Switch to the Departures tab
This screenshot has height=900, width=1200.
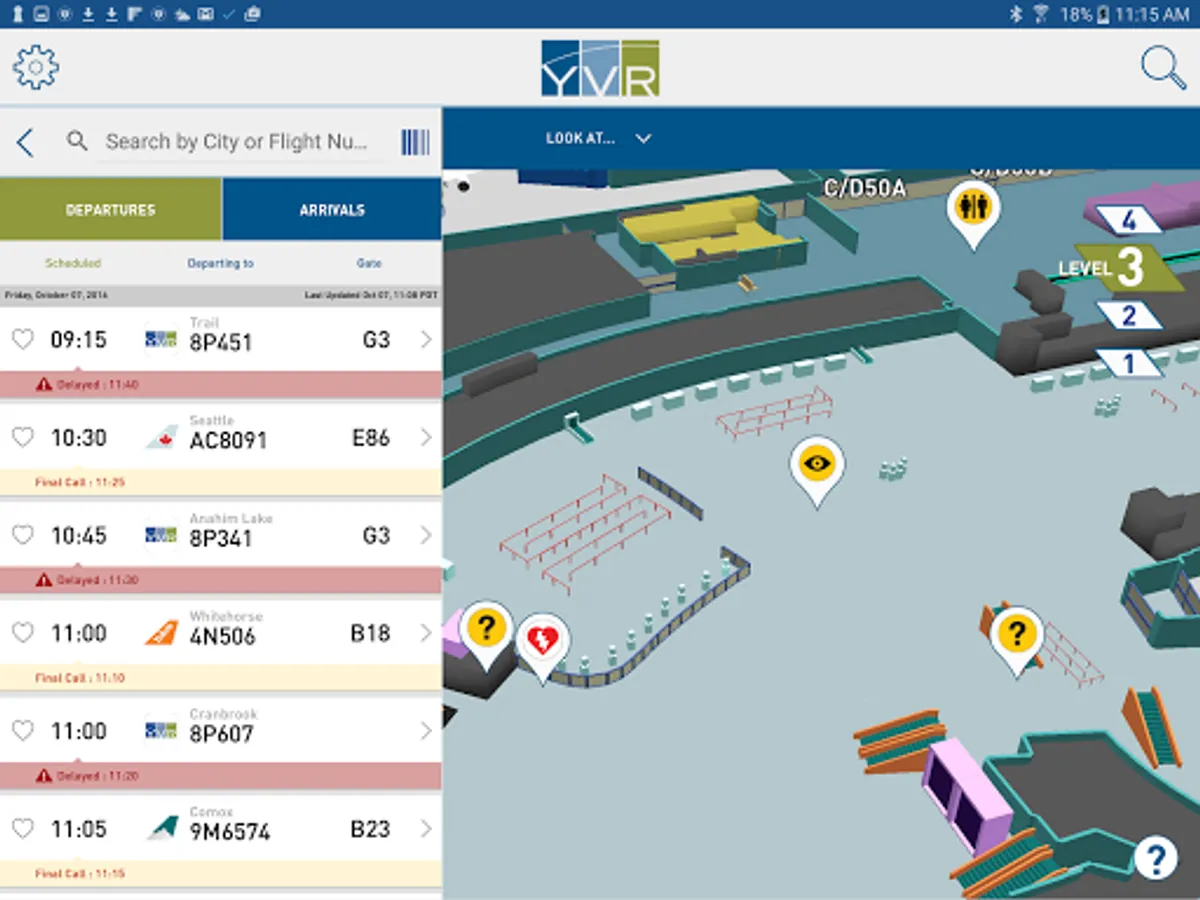[111, 210]
